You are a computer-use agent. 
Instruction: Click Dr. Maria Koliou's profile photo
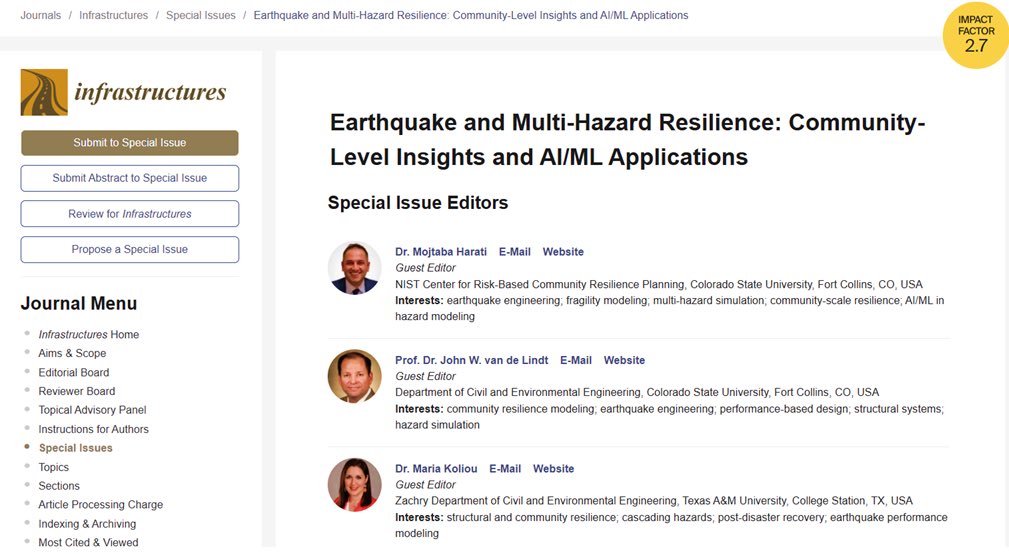pos(355,485)
